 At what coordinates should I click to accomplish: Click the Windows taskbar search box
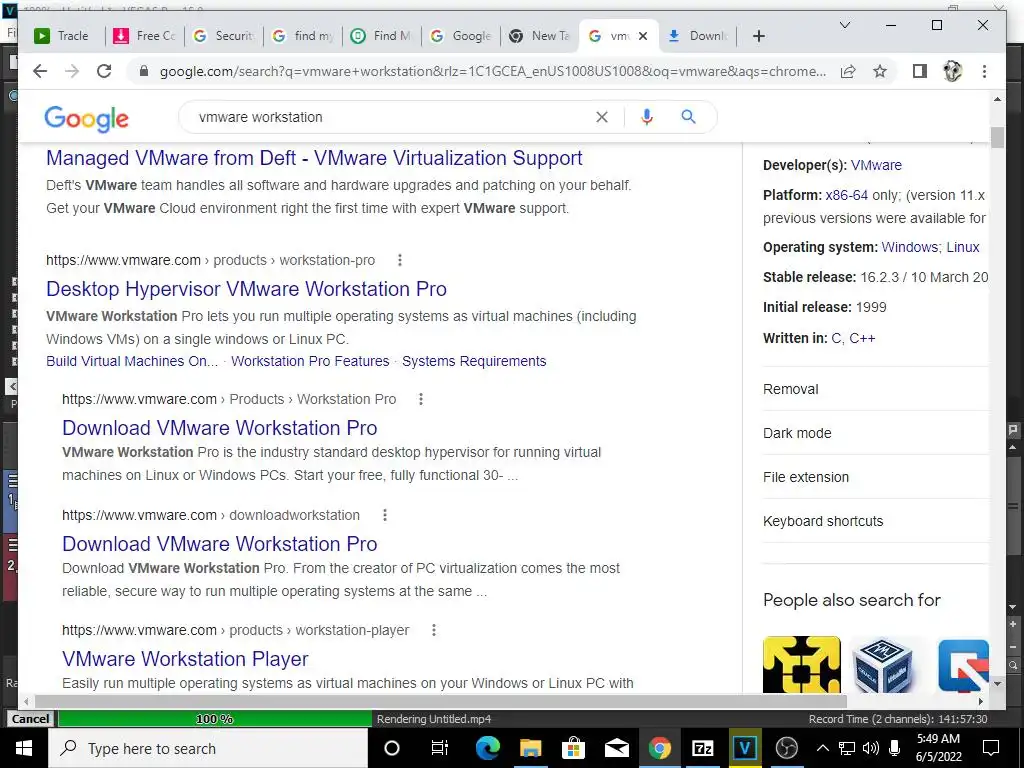(208, 748)
